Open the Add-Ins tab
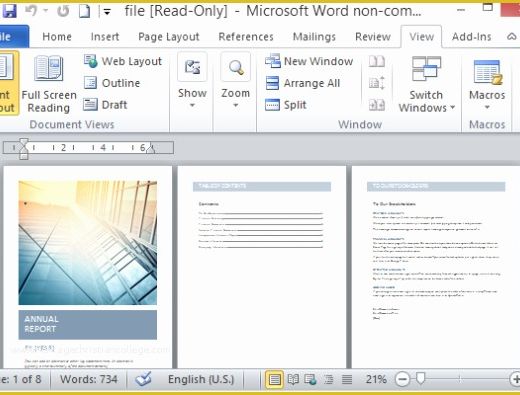Screen dimensions: 520x395 471,36
